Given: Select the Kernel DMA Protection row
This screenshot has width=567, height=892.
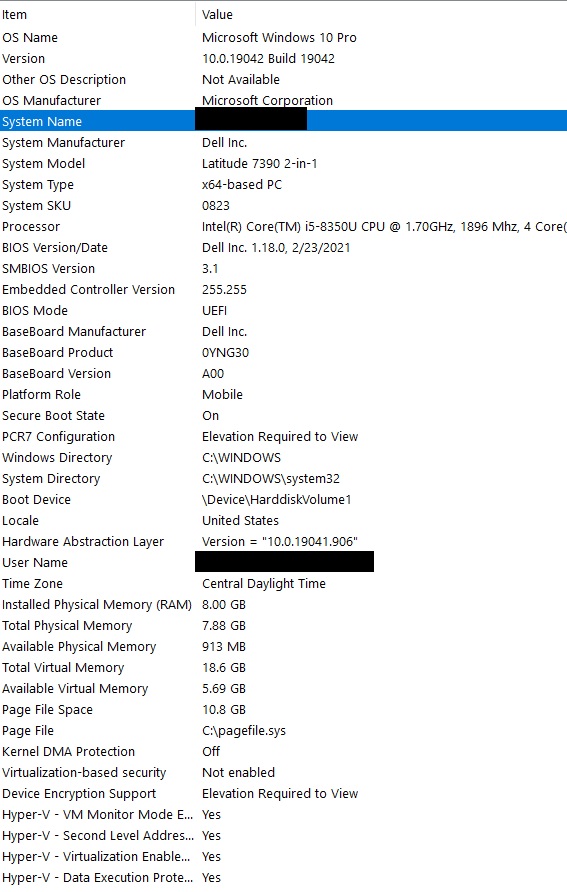Looking at the screenshot, I should click(283, 751).
